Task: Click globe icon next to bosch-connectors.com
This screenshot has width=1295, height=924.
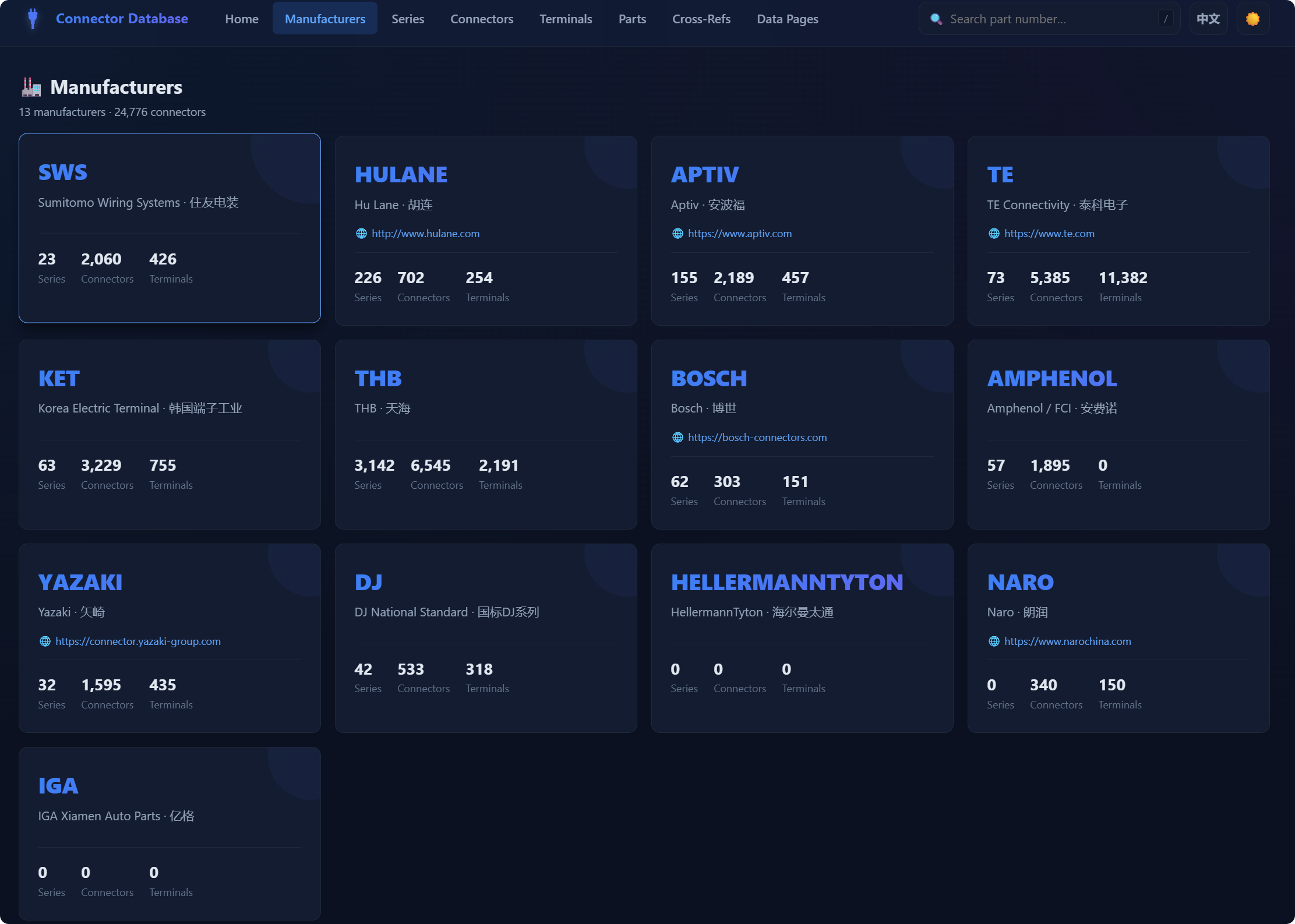Action: (678, 438)
